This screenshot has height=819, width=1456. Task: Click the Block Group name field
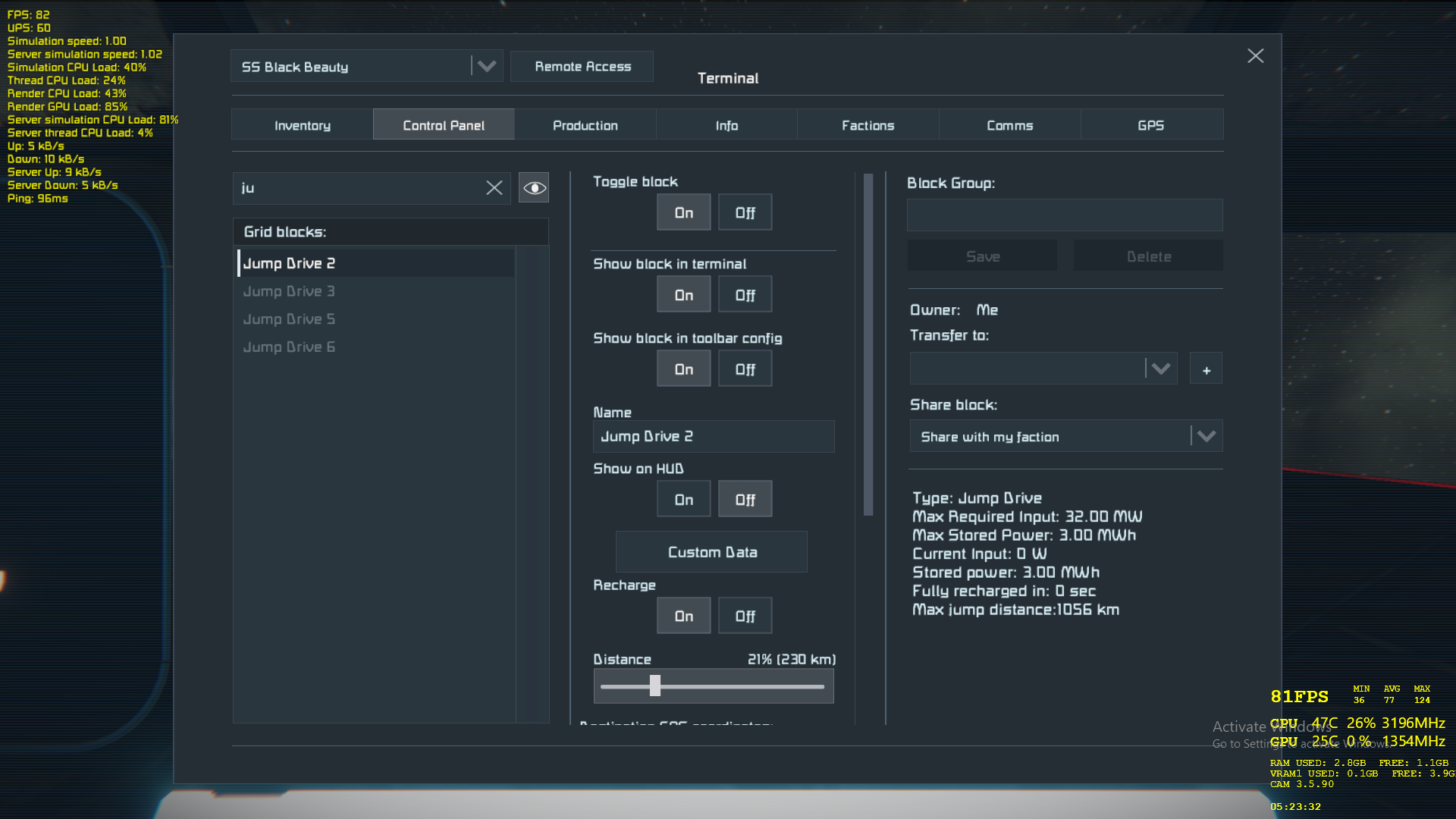point(1064,215)
